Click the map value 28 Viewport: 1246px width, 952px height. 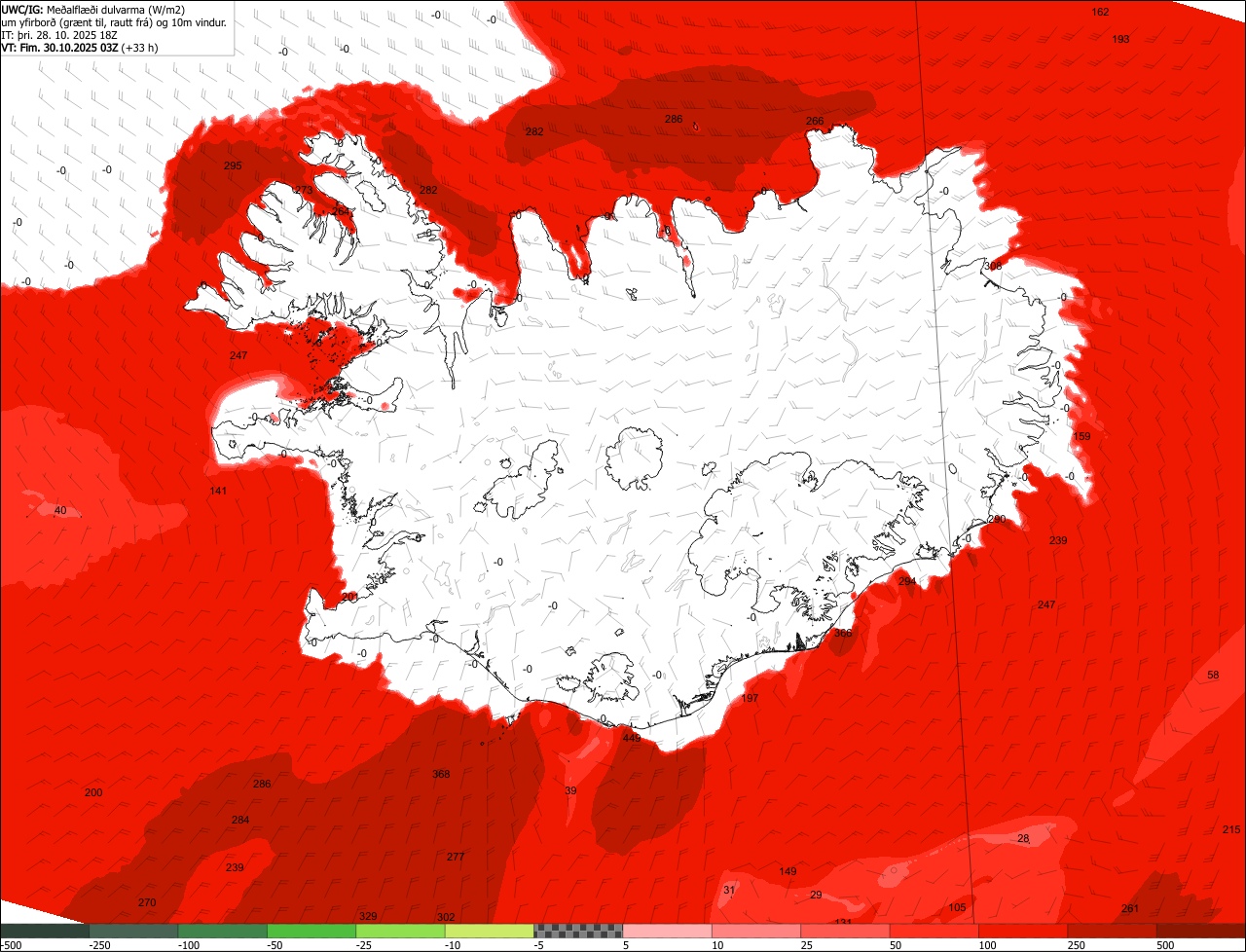tap(1023, 838)
